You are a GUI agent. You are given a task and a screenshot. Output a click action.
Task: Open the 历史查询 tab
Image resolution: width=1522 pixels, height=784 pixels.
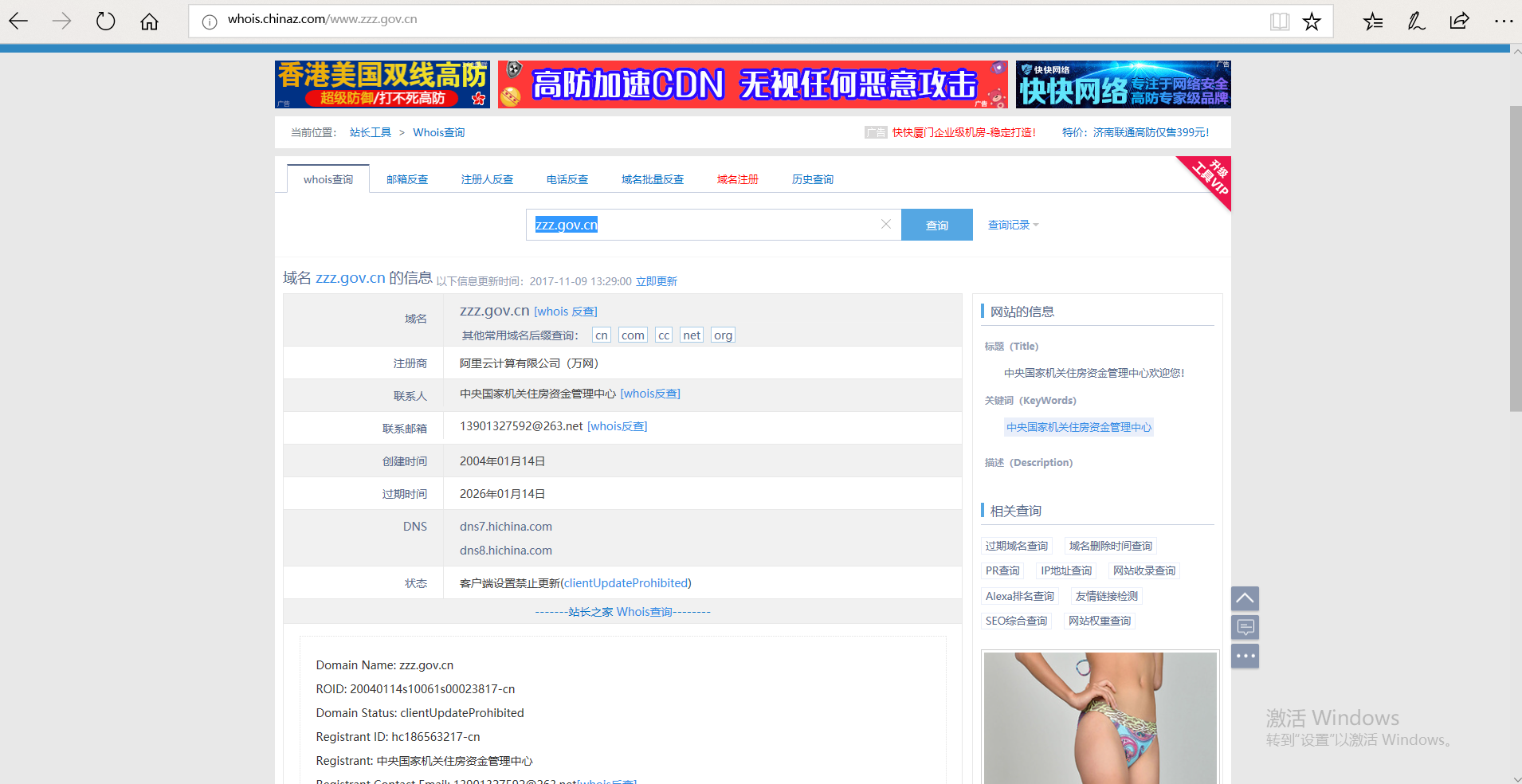[813, 179]
